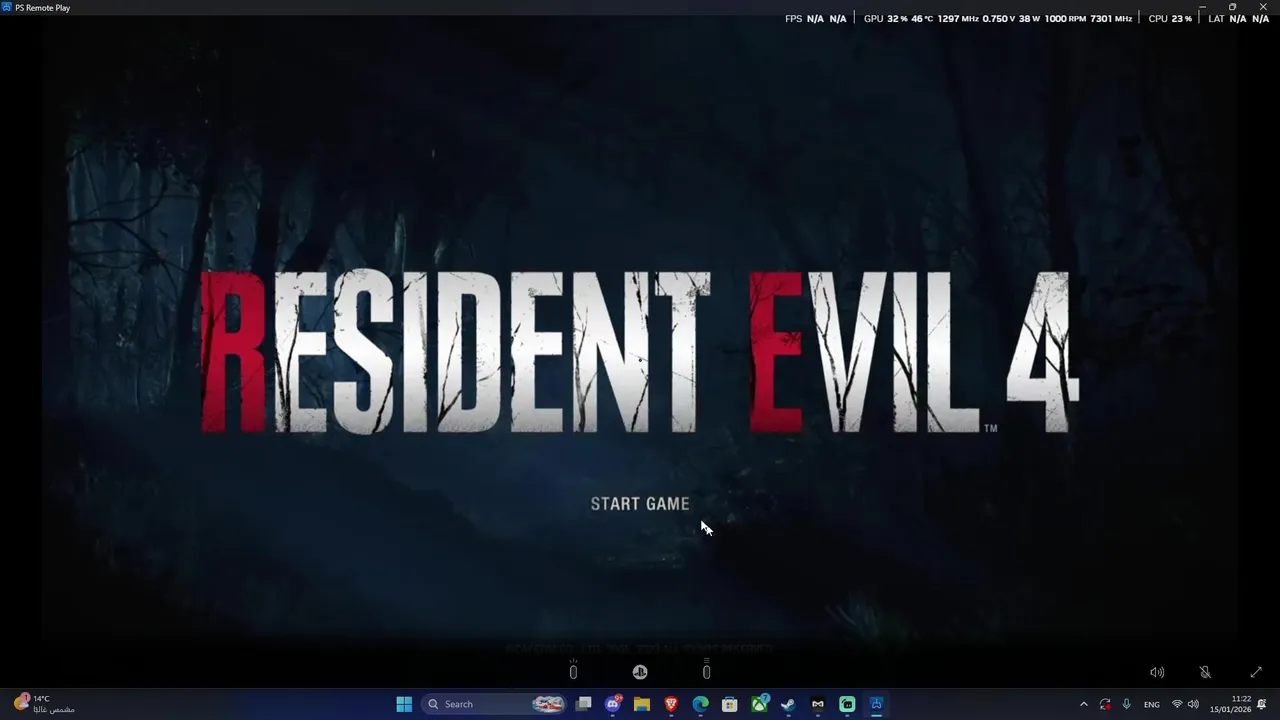This screenshot has width=1280, height=720.
Task: Enter full screen with the expand arrows
Action: (x=1256, y=673)
